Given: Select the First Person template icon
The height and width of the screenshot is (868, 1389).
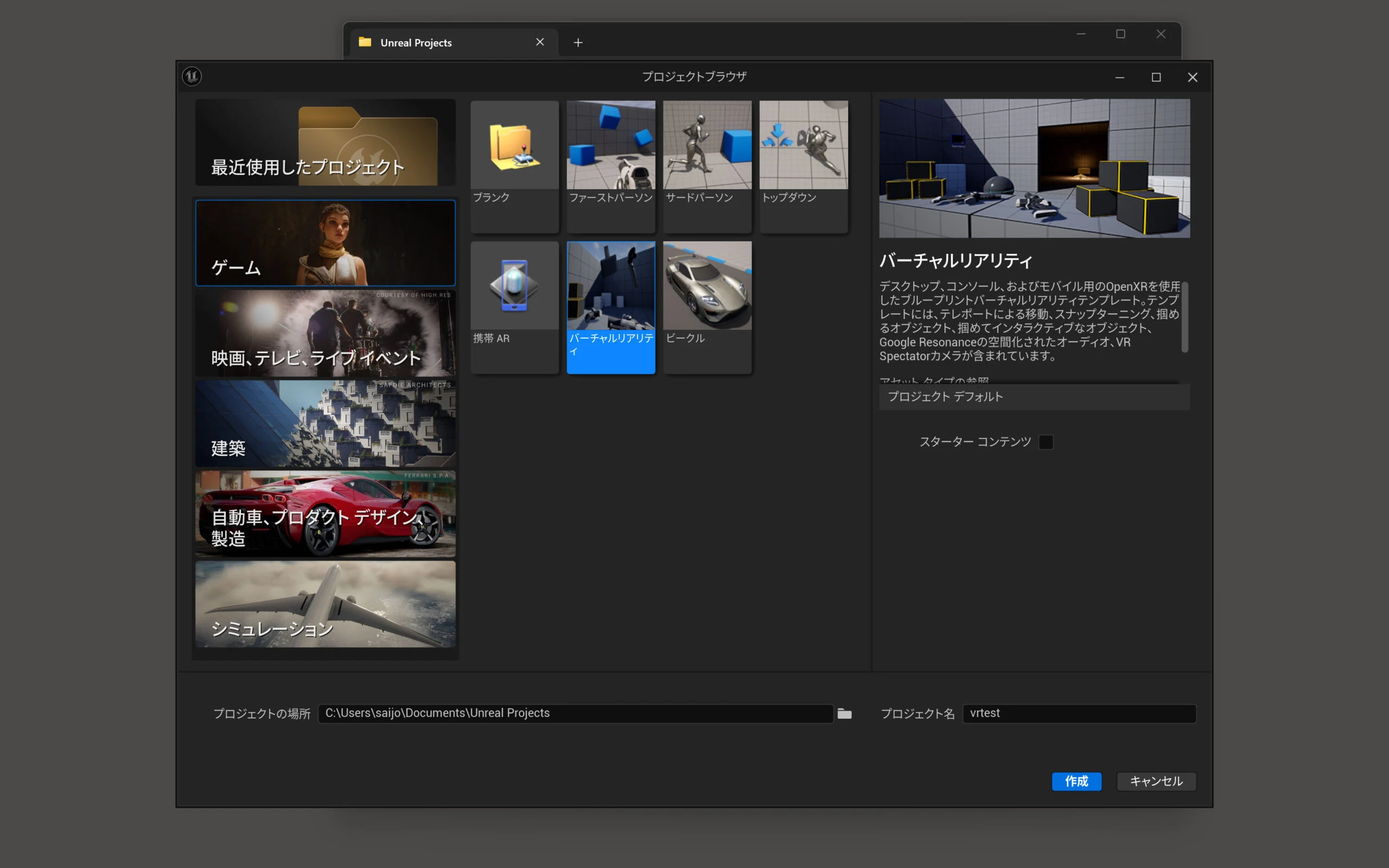Looking at the screenshot, I should tap(611, 146).
